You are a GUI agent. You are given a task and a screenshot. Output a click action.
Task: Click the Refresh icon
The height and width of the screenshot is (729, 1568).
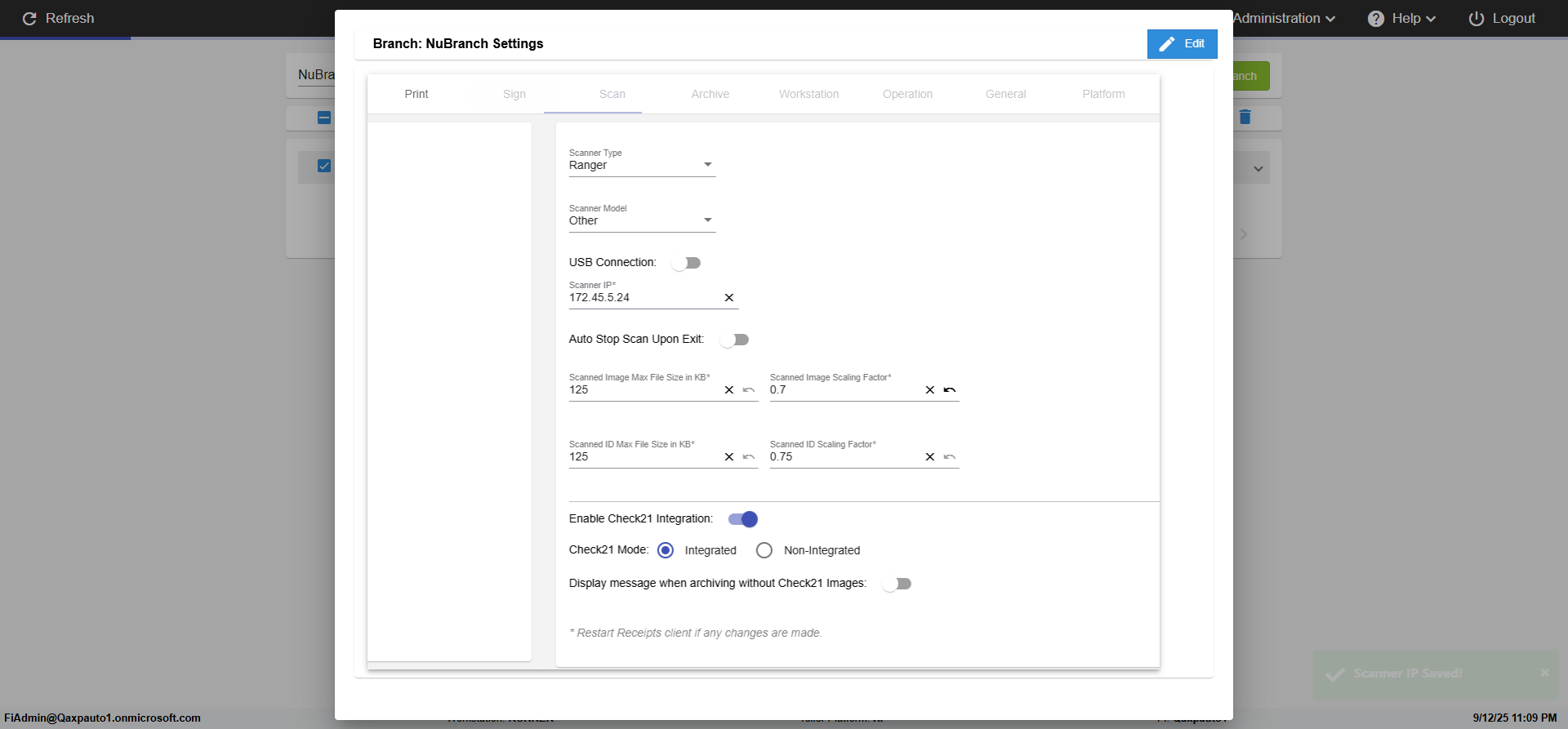(29, 18)
